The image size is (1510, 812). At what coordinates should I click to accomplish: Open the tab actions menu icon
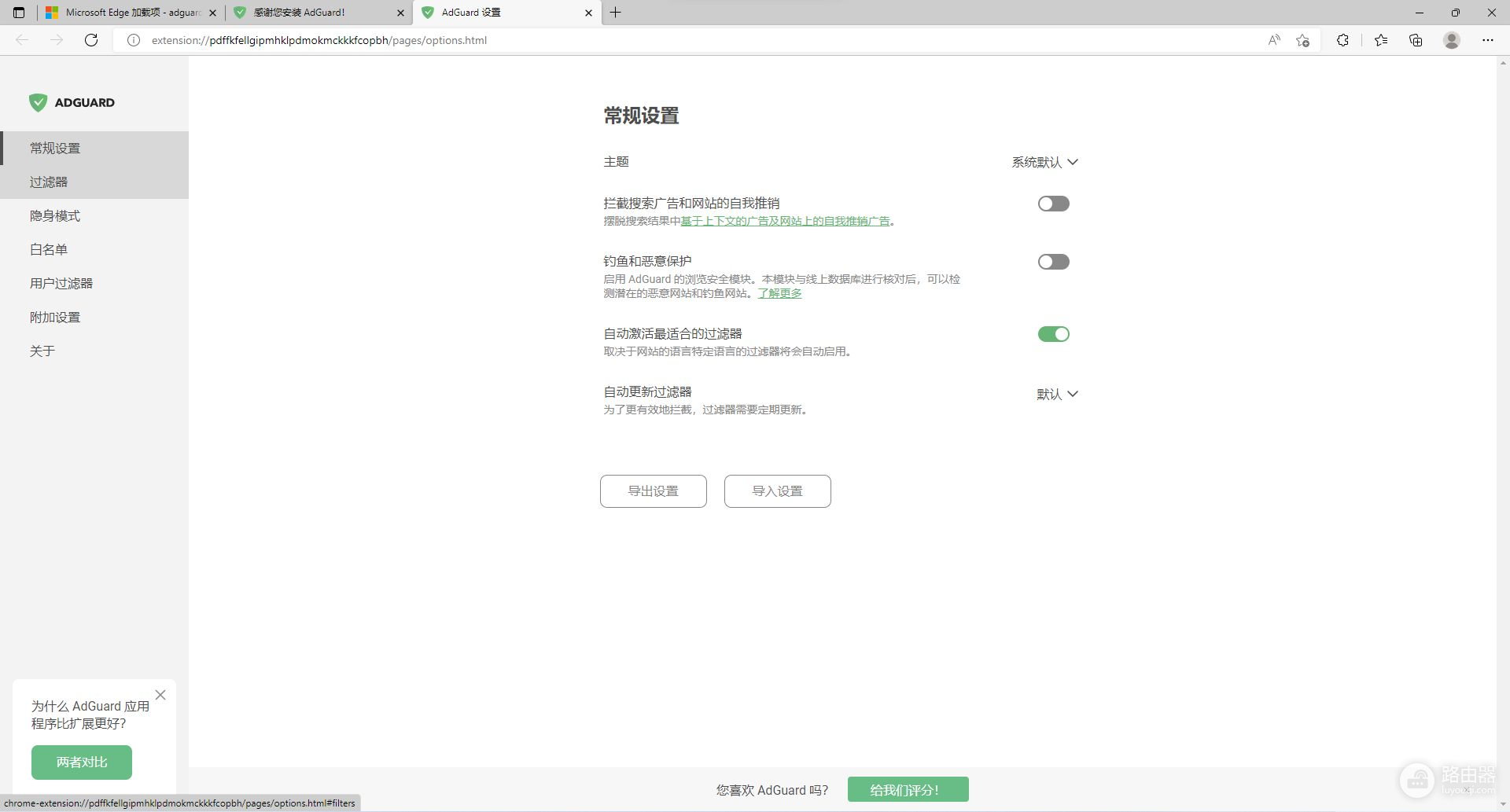[19, 13]
